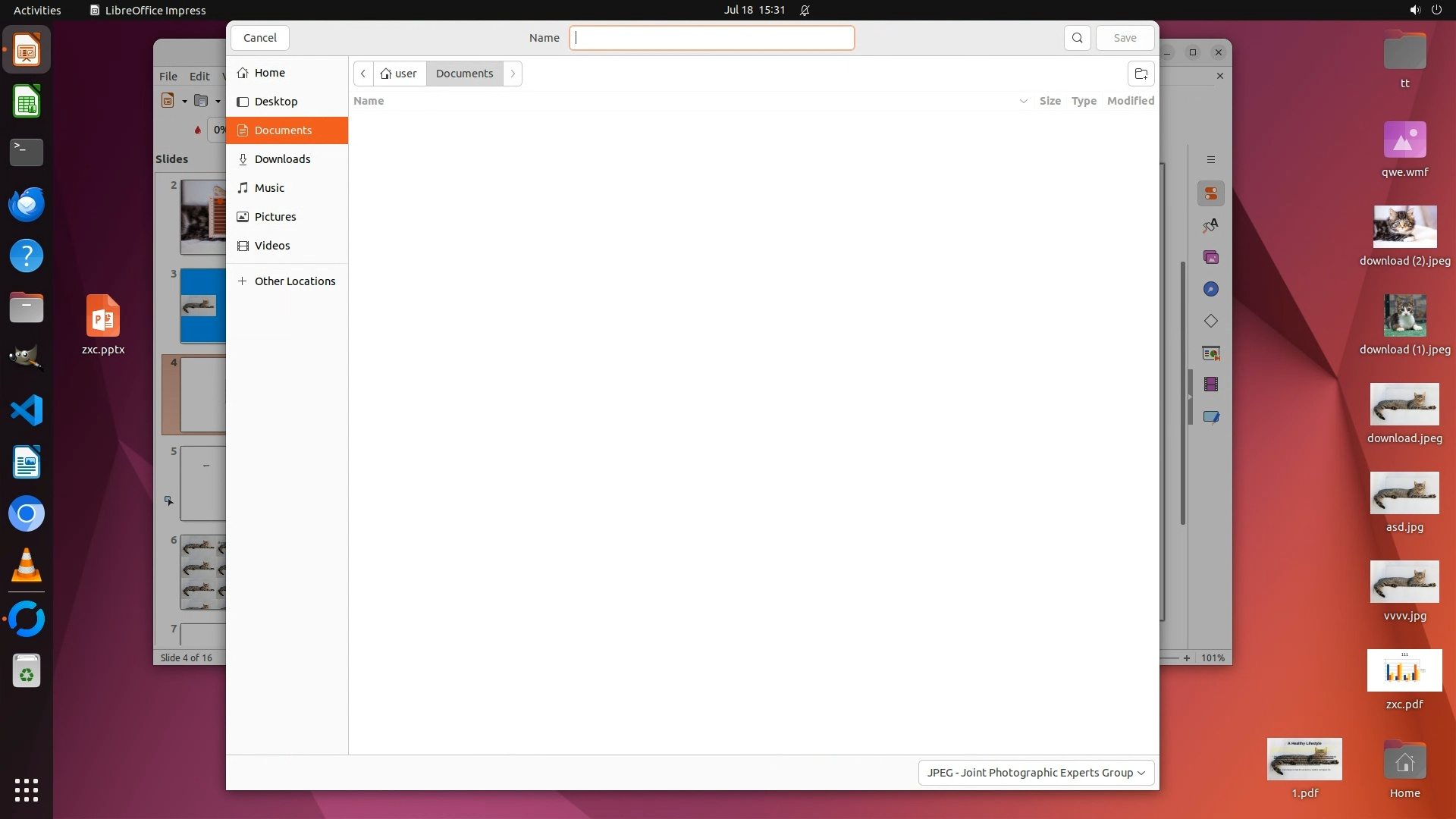1456x819 pixels.
Task: Open Sidebar Properties deck icon
Action: 1211,194
